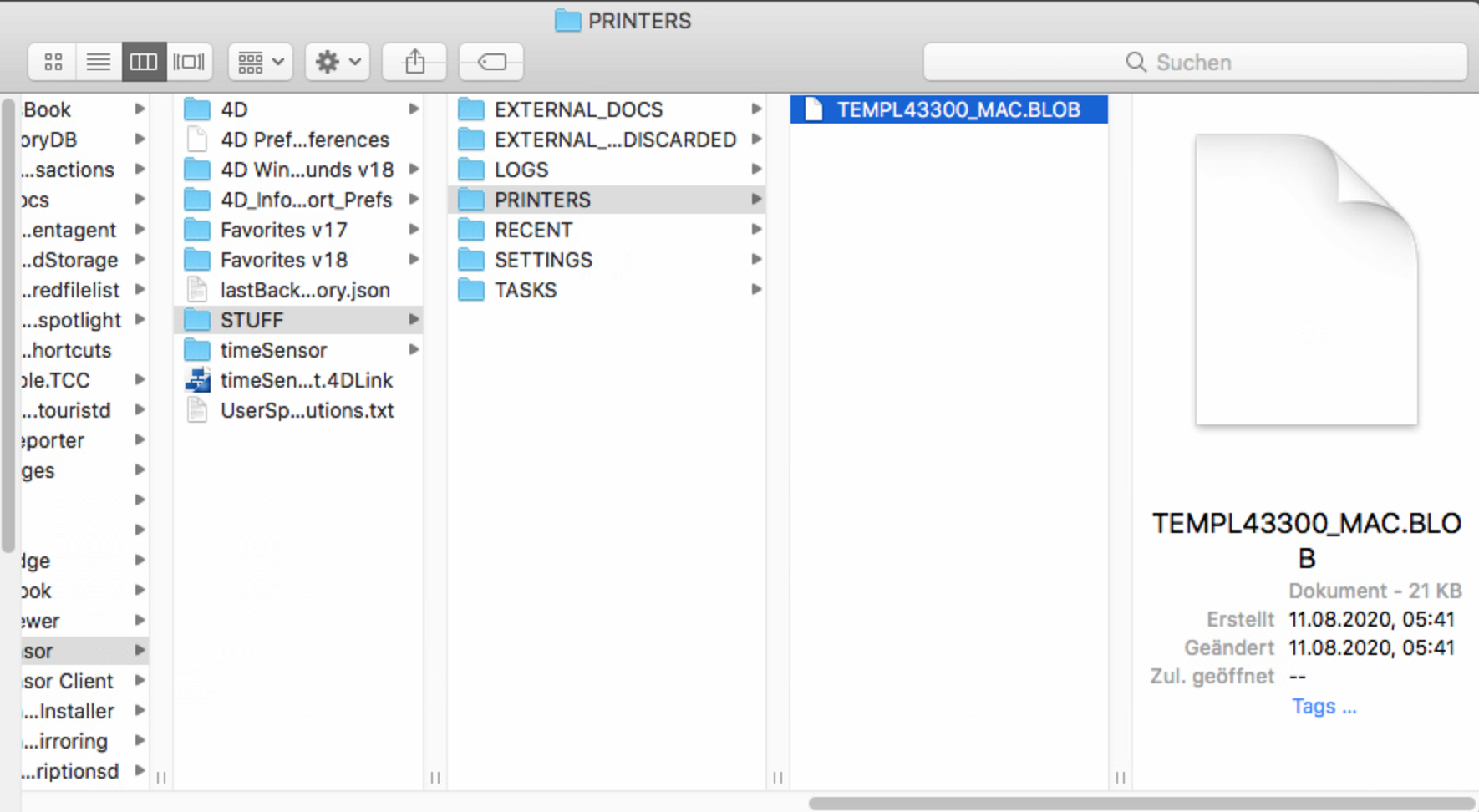Select the TEMPL43300_MAC.BLOB file icon
The image size is (1479, 812).
coord(813,109)
